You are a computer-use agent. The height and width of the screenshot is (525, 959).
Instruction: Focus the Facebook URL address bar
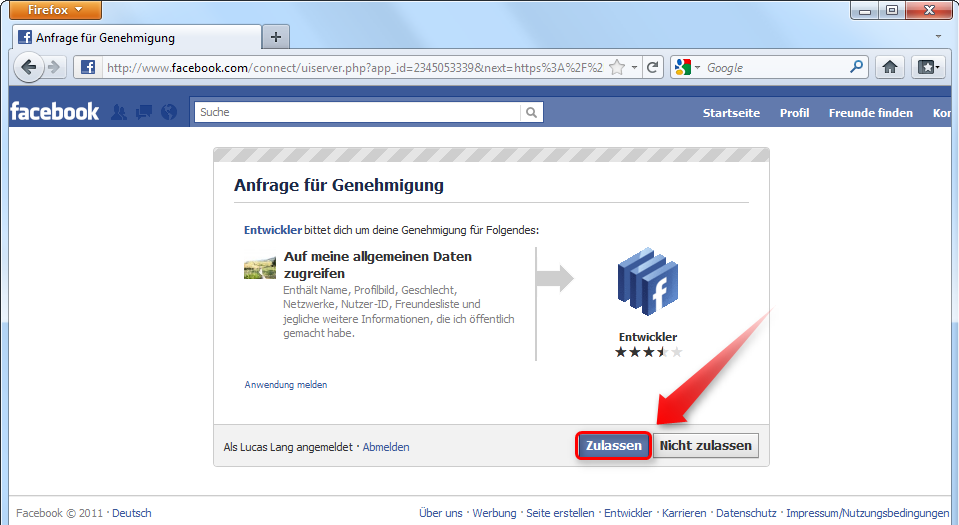coord(355,67)
